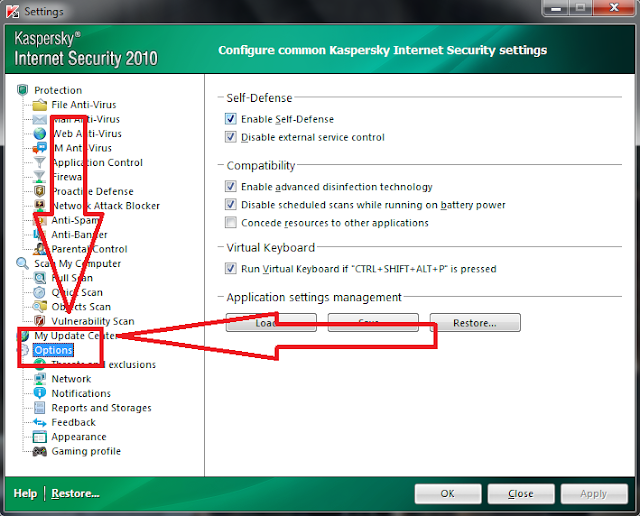Toggle Run Virtual Keyboard checkbox
The height and width of the screenshot is (516, 640).
click(x=231, y=269)
